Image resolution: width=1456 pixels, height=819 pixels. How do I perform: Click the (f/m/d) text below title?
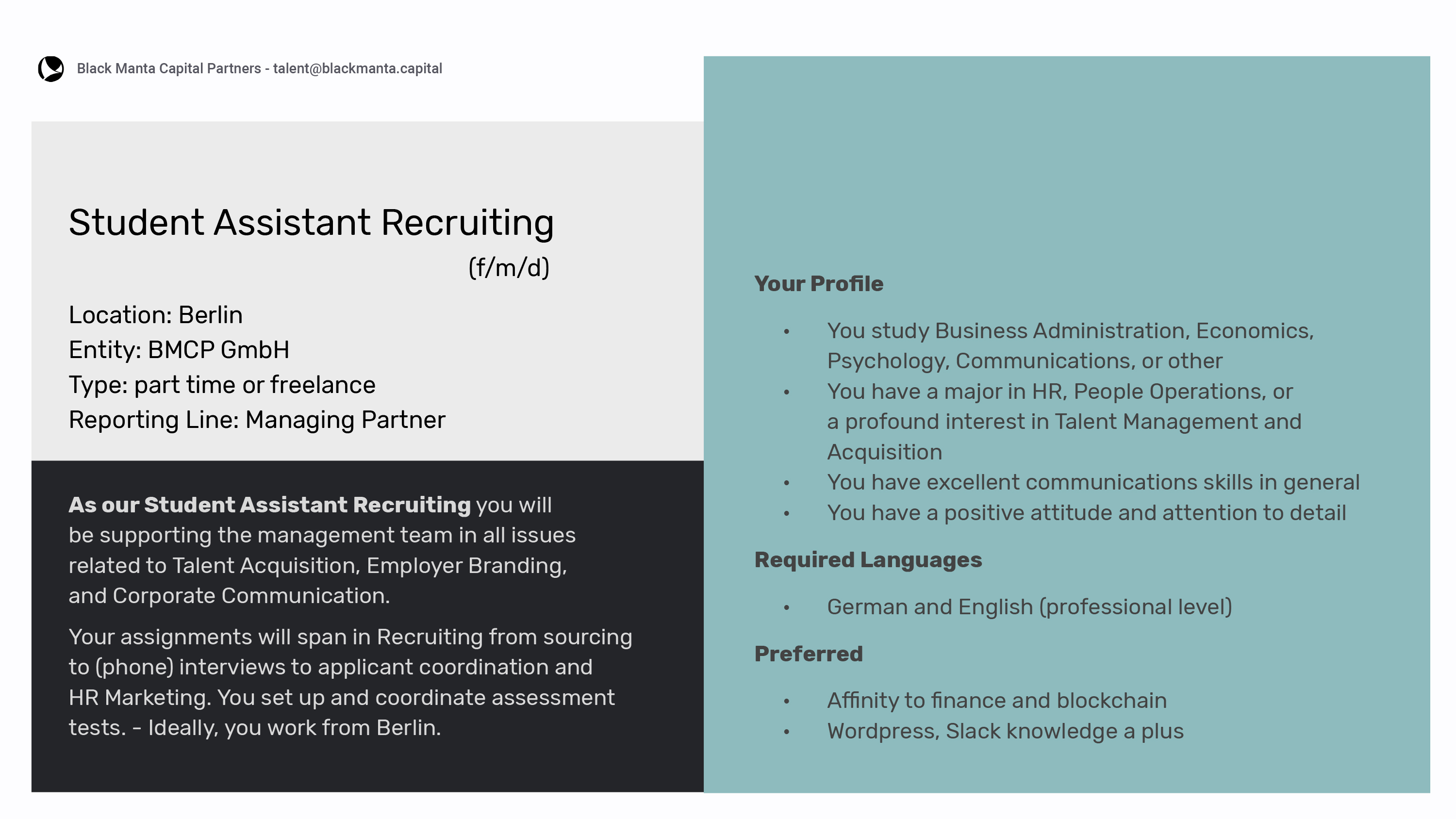[x=509, y=267]
